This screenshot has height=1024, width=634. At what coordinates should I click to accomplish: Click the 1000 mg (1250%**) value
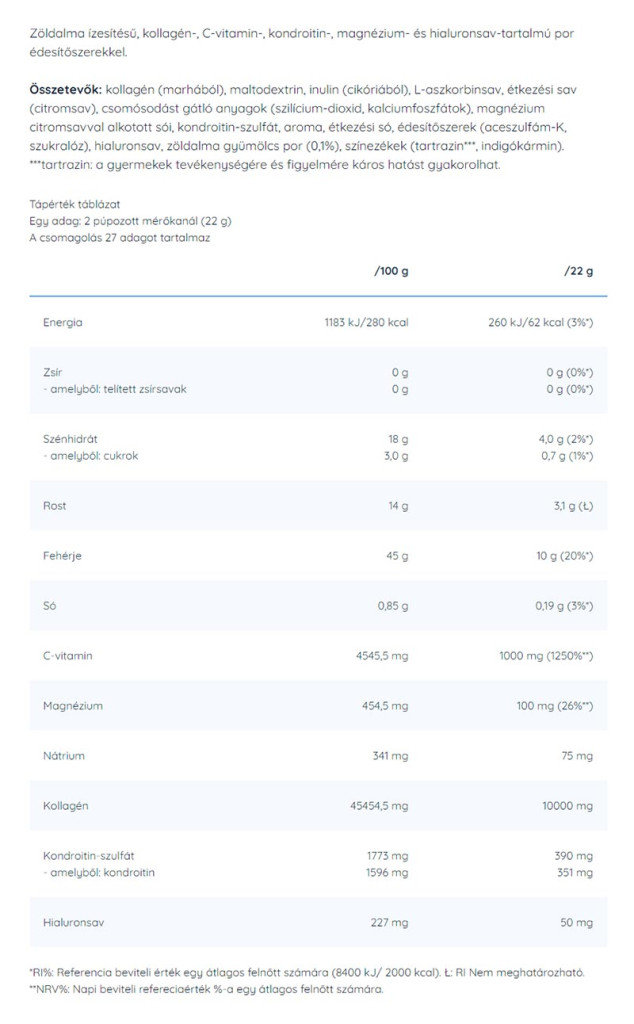547,656
